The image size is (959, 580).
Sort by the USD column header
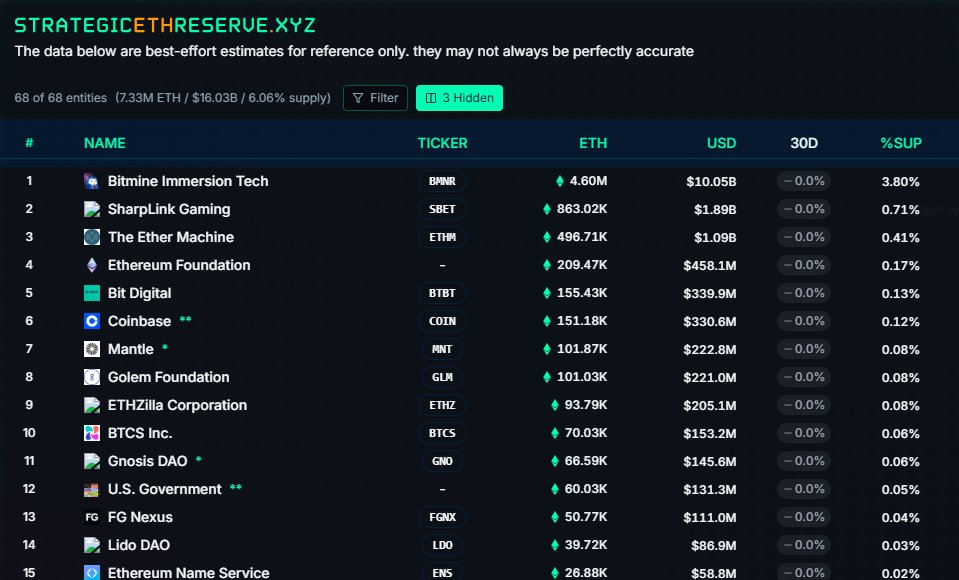point(722,143)
